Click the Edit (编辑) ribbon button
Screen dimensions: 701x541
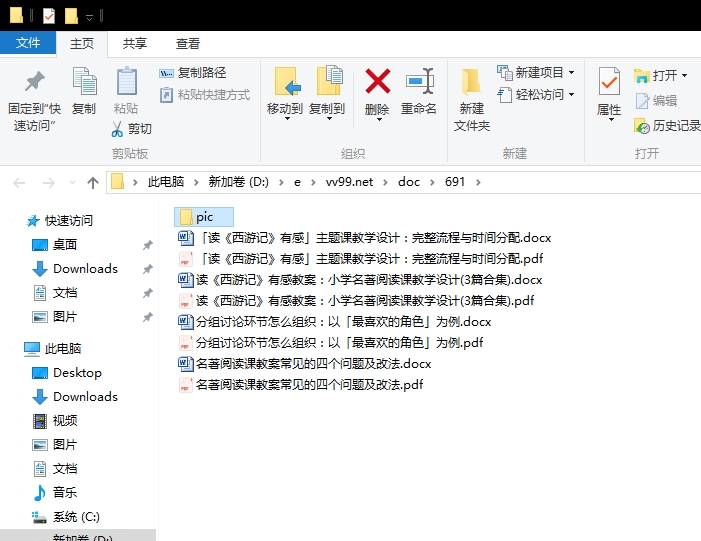point(656,101)
